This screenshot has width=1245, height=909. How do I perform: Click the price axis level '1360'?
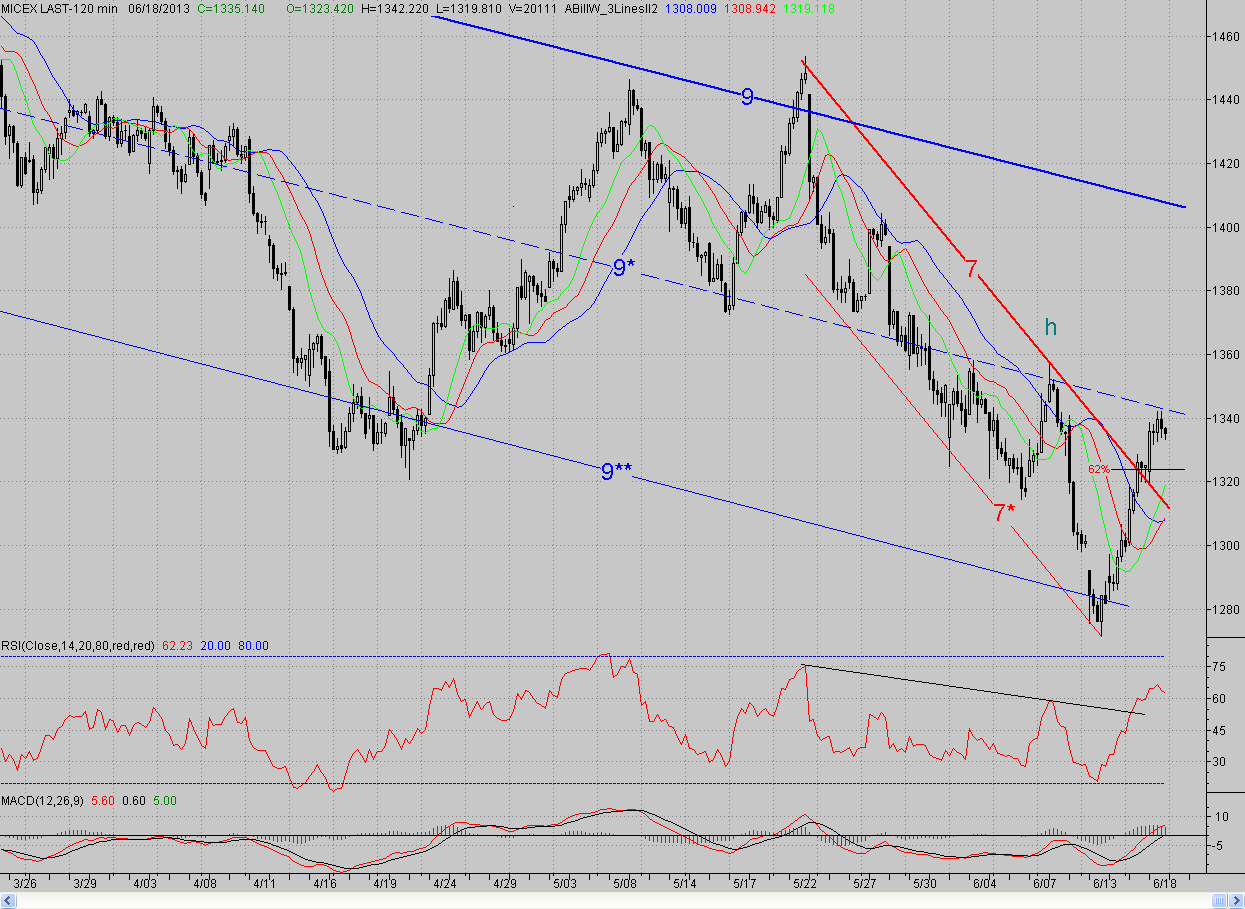point(1225,354)
